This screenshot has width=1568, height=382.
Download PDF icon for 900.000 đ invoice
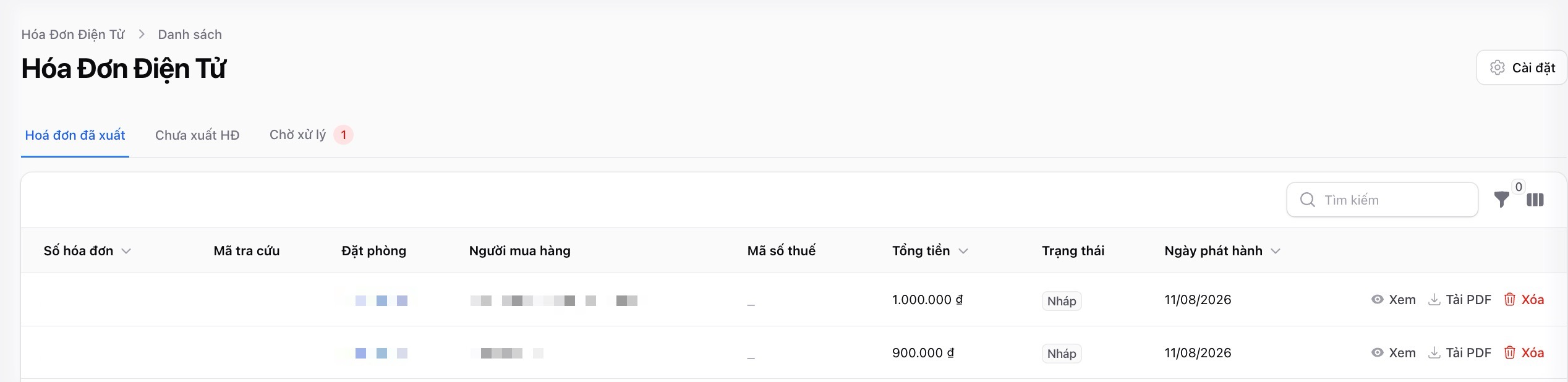pyautogui.click(x=1434, y=353)
